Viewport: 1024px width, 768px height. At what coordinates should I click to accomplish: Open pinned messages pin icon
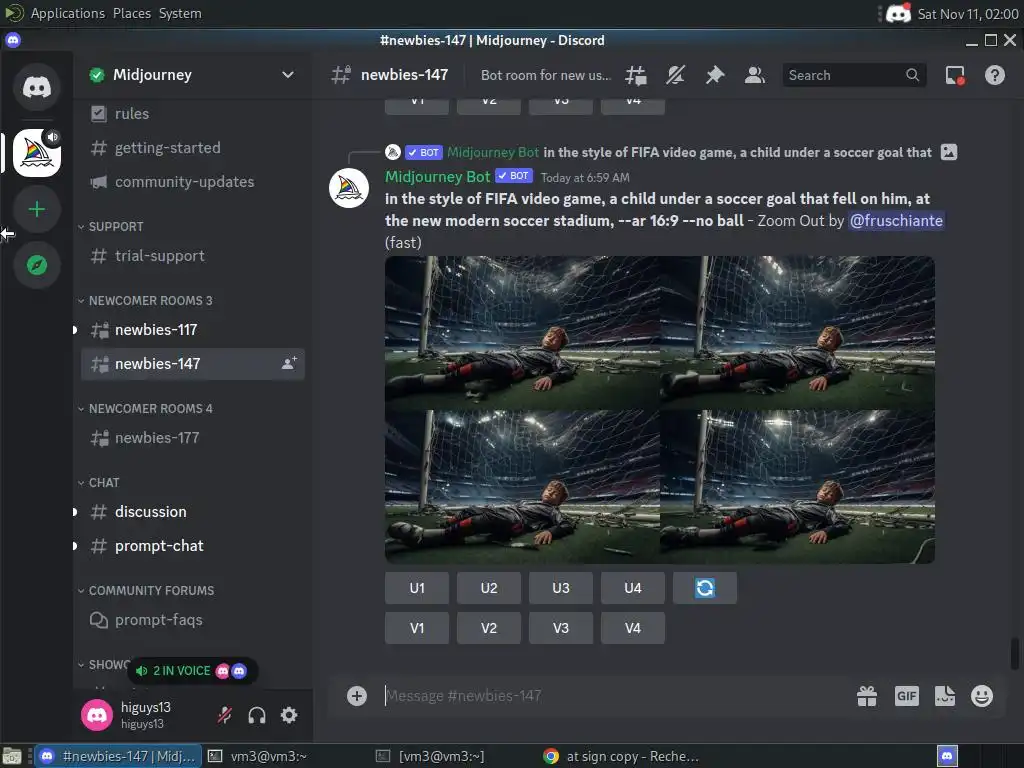click(x=714, y=75)
